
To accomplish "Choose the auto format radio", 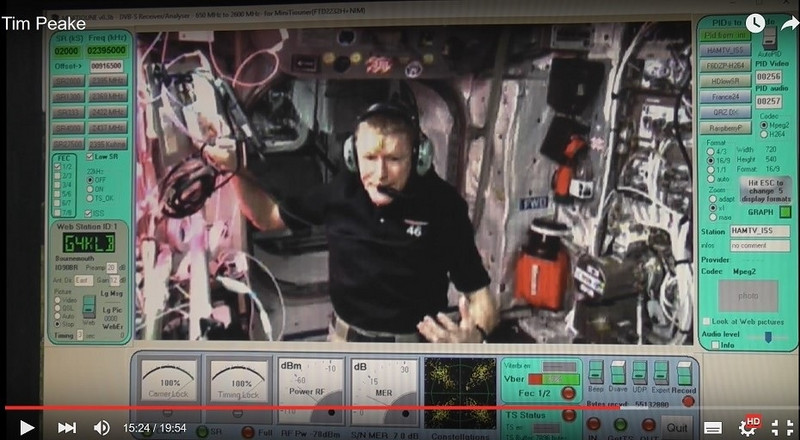I will 710,179.
